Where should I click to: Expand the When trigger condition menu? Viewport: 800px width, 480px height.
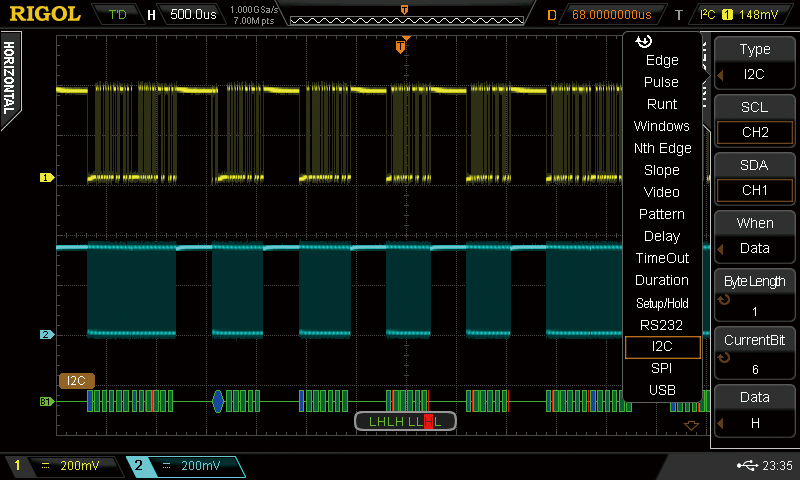[x=754, y=236]
